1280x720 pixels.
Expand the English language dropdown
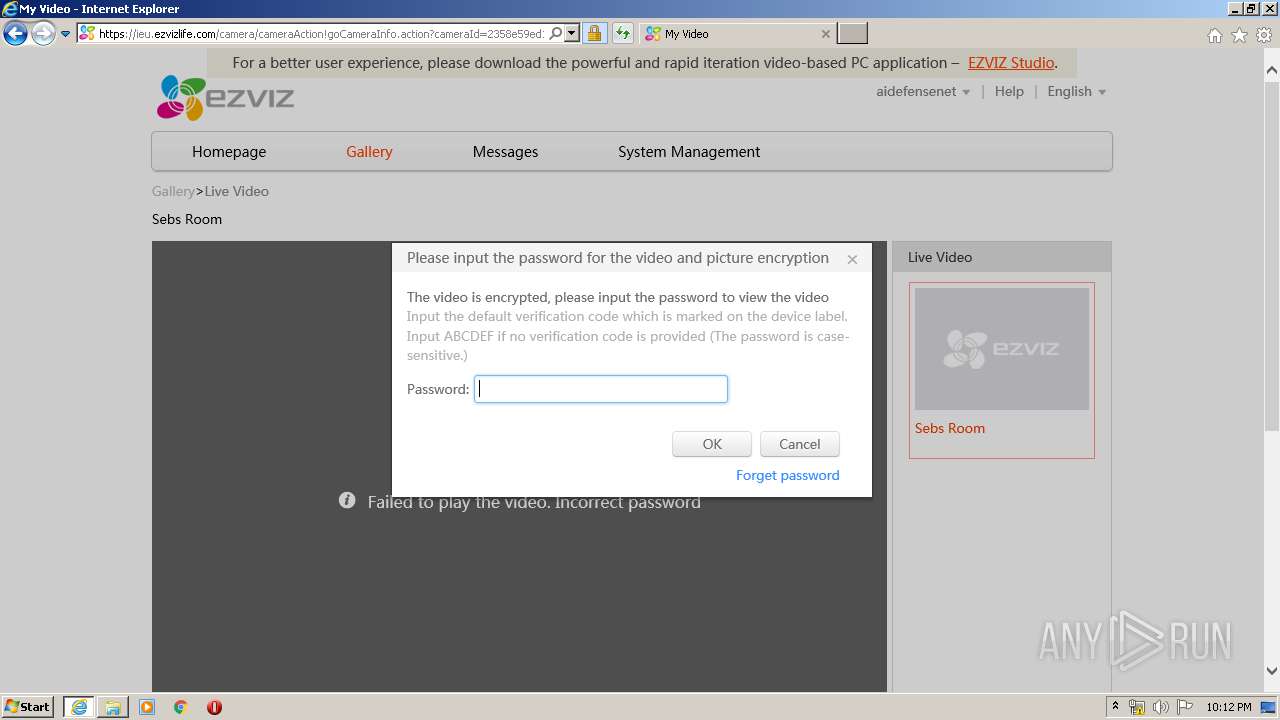click(x=1076, y=91)
